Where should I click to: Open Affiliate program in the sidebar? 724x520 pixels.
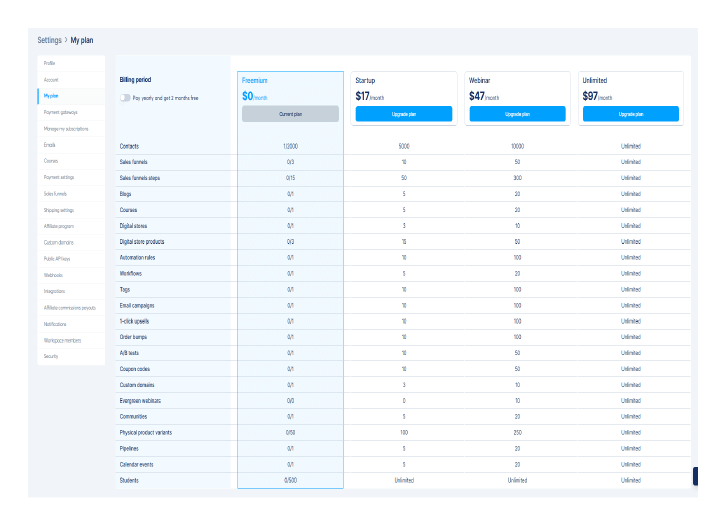click(71, 226)
